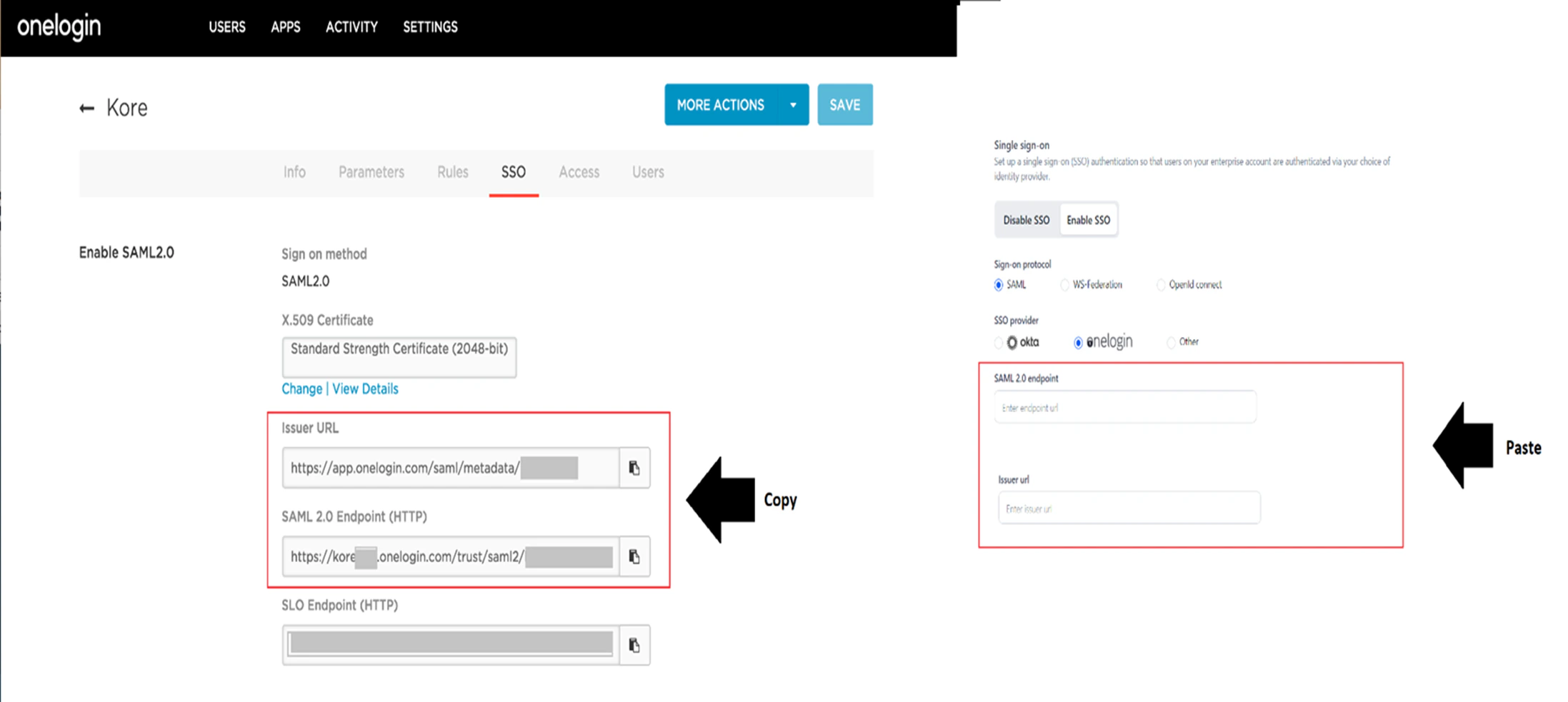Select the okta SSO provider option
The image size is (1568, 702).
pos(998,342)
